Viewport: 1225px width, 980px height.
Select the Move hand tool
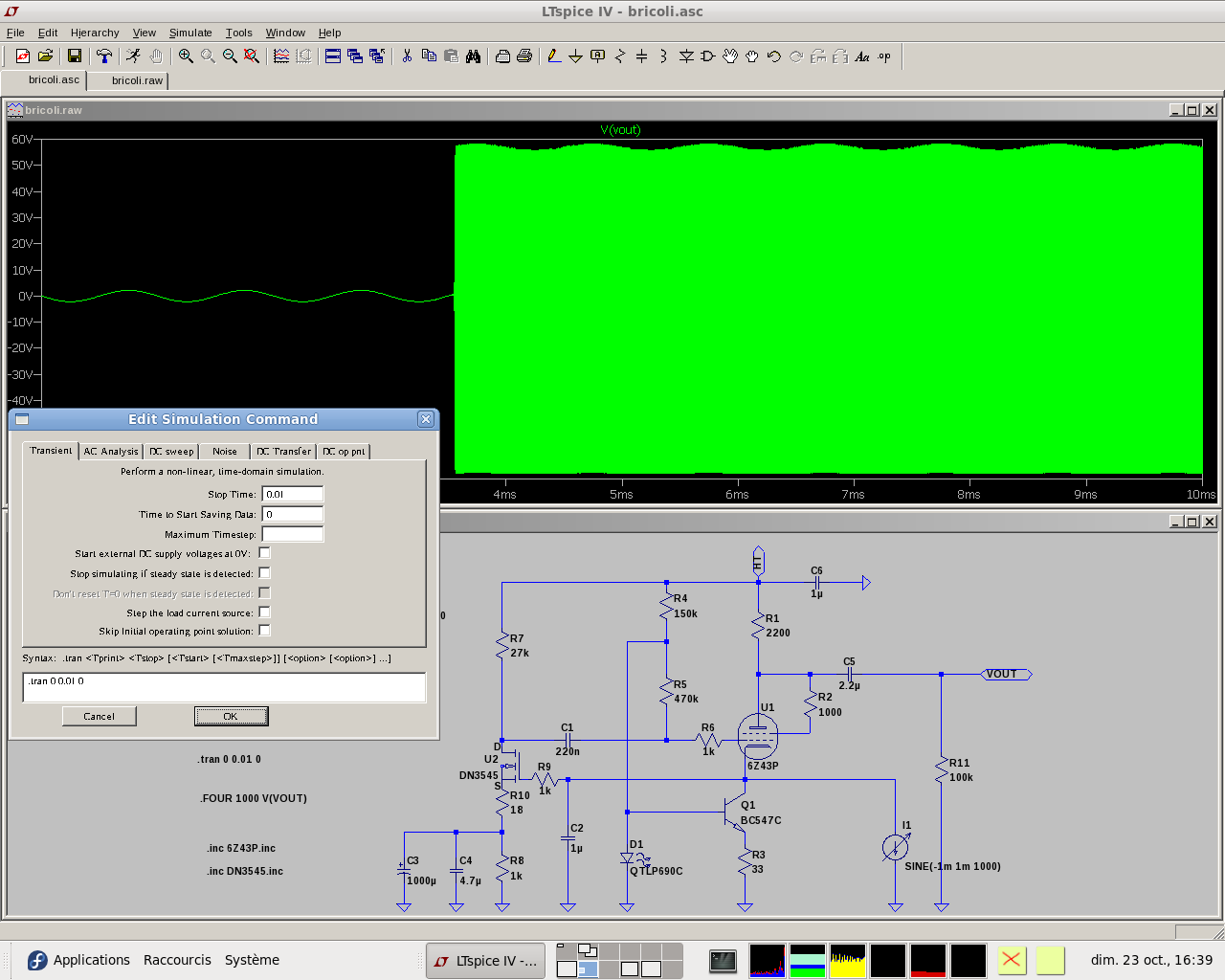pyautogui.click(x=730, y=56)
